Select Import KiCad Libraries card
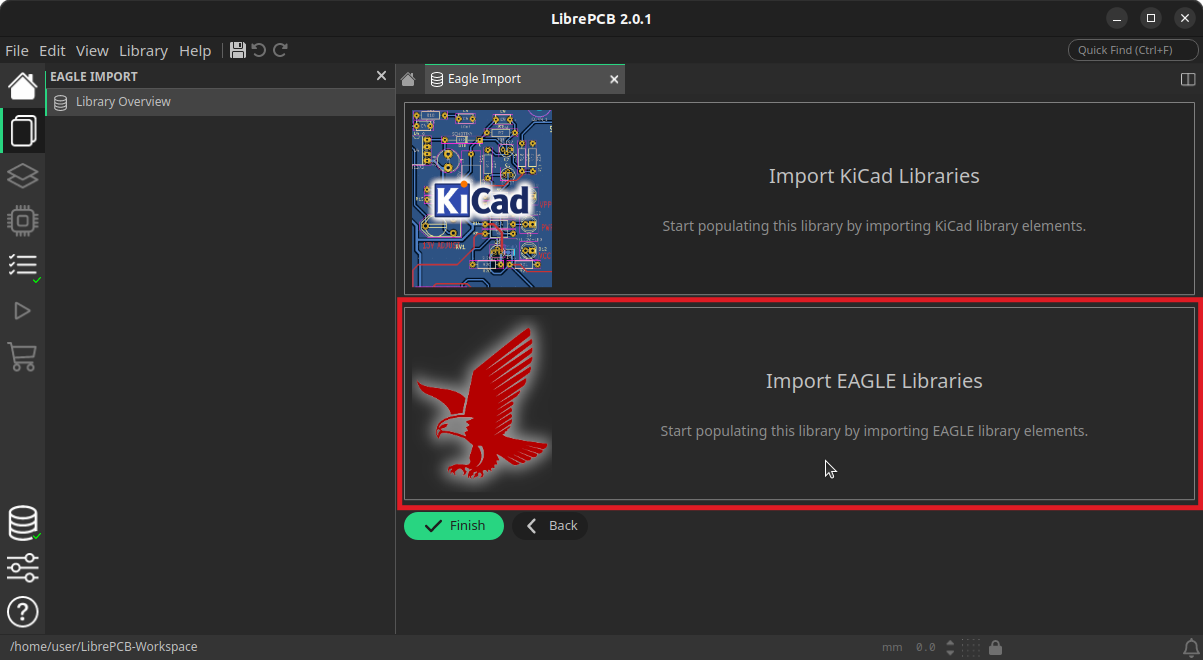Image resolution: width=1203 pixels, height=660 pixels. coord(799,198)
